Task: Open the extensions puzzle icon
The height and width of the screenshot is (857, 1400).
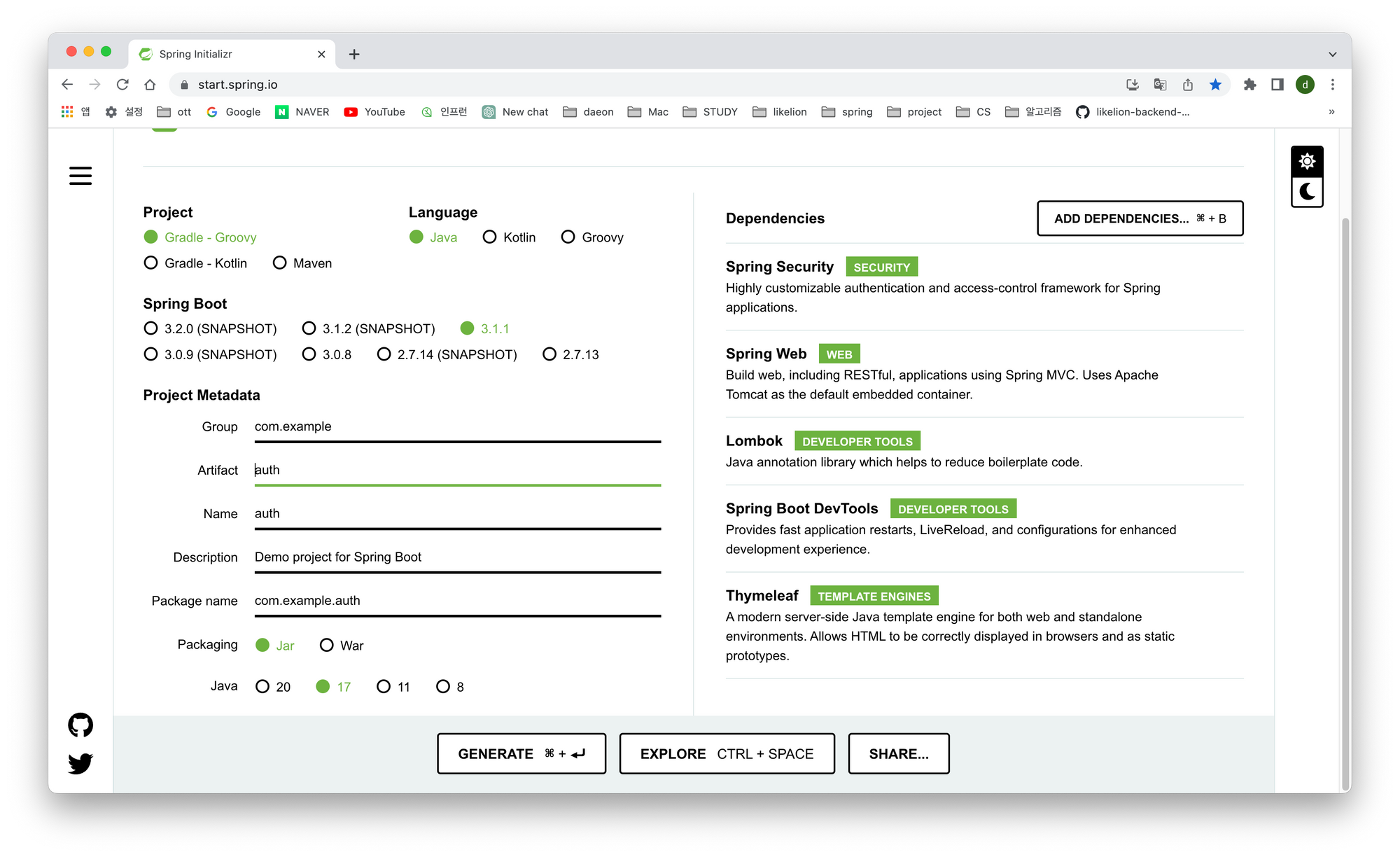Action: [x=1249, y=85]
